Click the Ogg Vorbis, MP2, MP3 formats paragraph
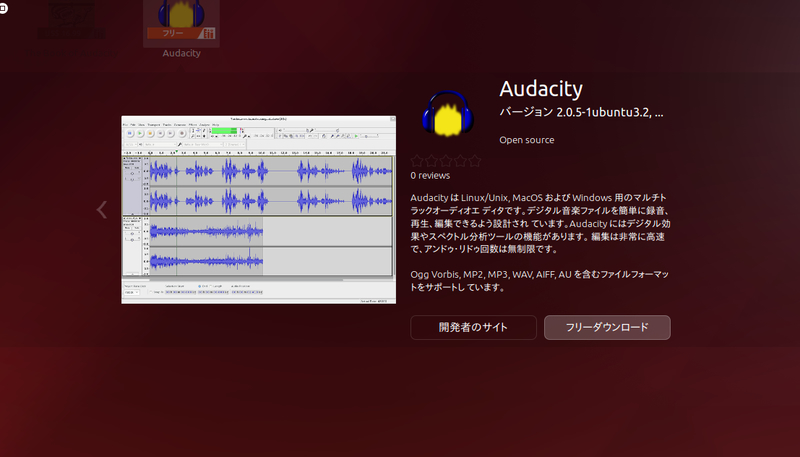This screenshot has height=457, width=800. point(539,281)
